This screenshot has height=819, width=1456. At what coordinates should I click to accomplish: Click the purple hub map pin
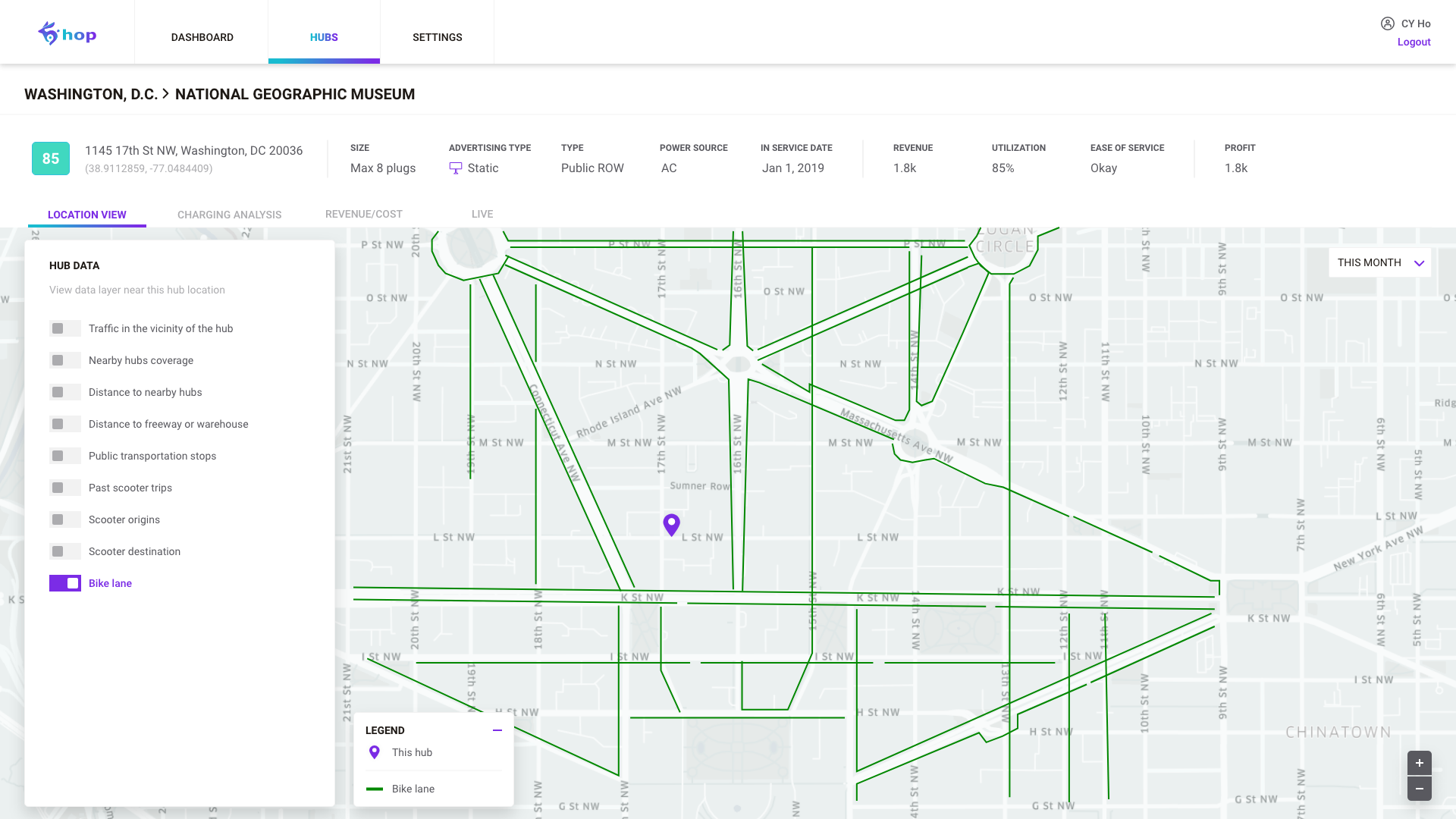coord(671,525)
